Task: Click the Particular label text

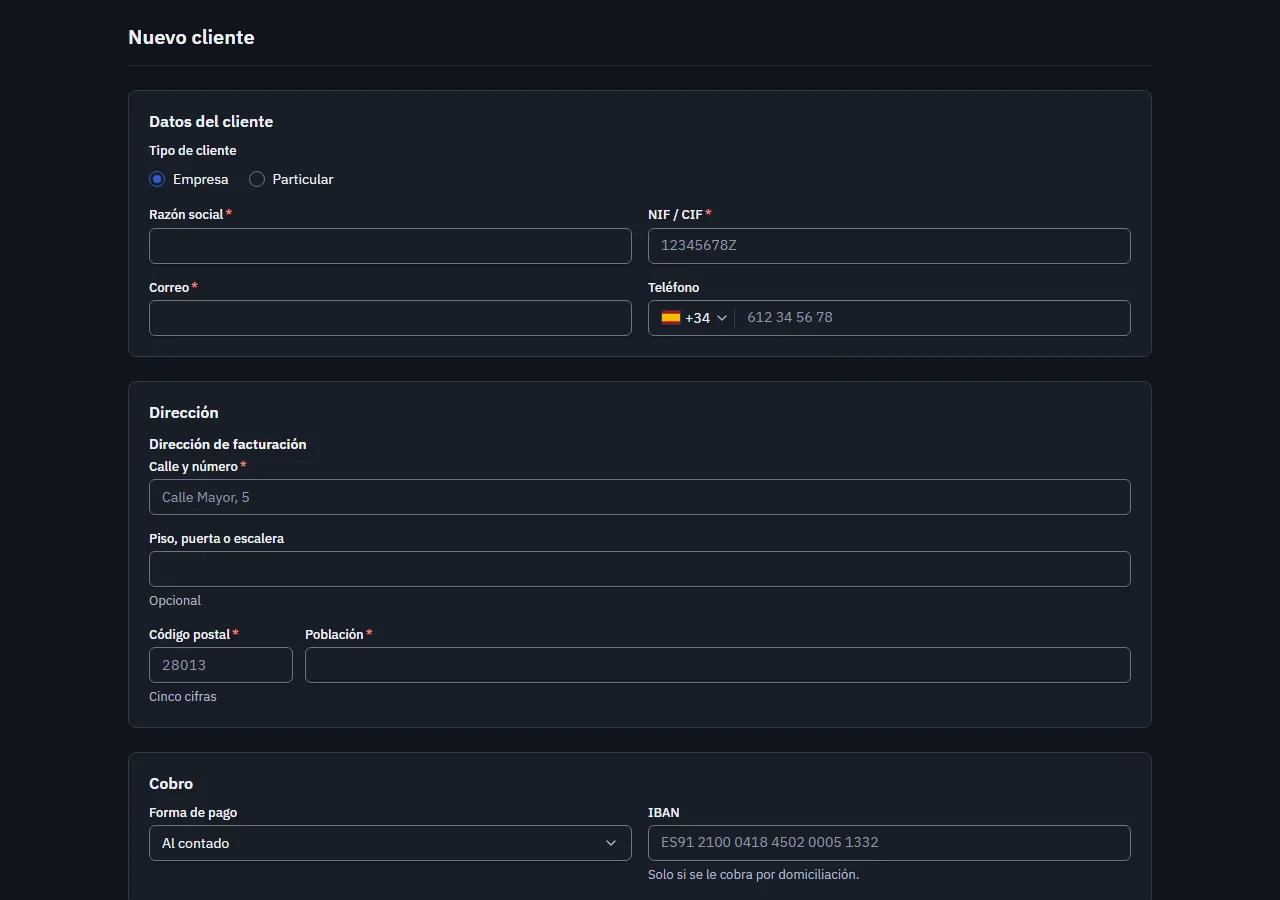Action: (x=303, y=179)
